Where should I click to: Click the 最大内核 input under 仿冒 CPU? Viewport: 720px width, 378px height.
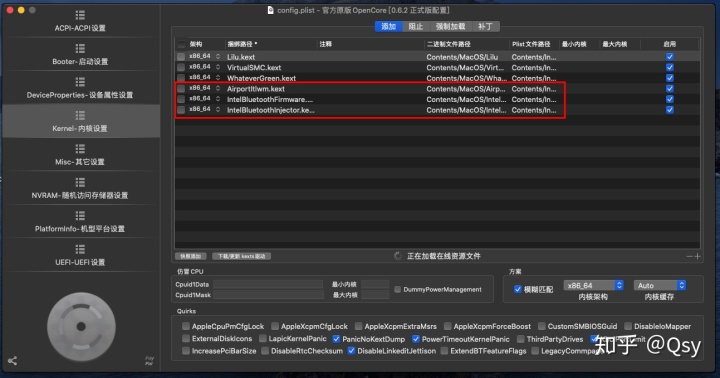pos(375,295)
